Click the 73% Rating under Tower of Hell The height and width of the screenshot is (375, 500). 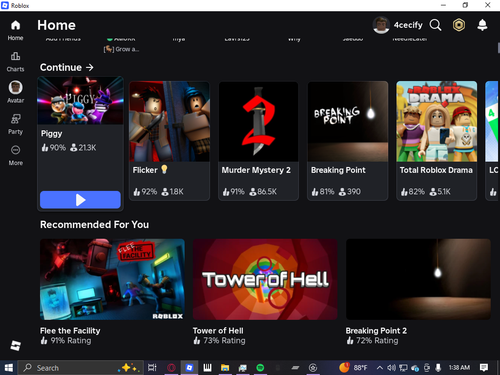[220, 341]
